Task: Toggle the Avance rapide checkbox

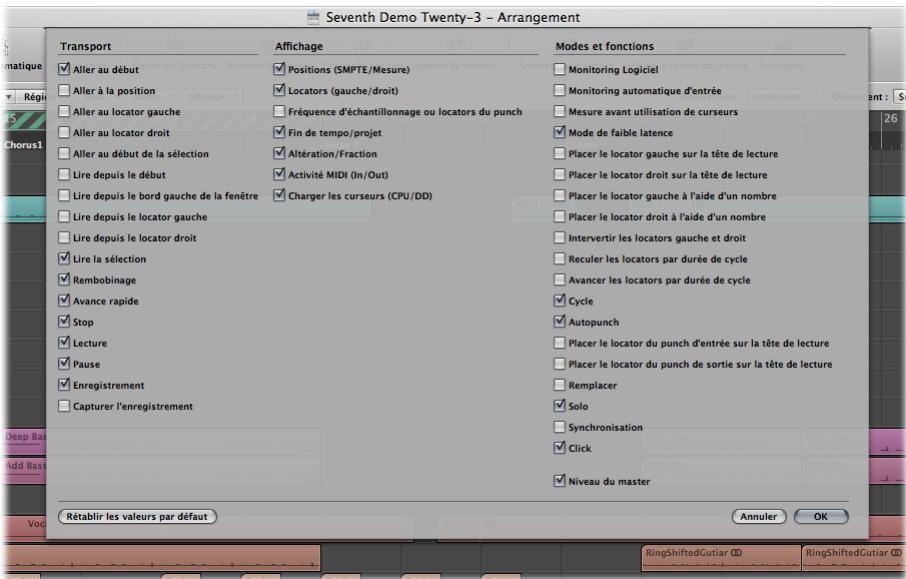Action: 64,301
